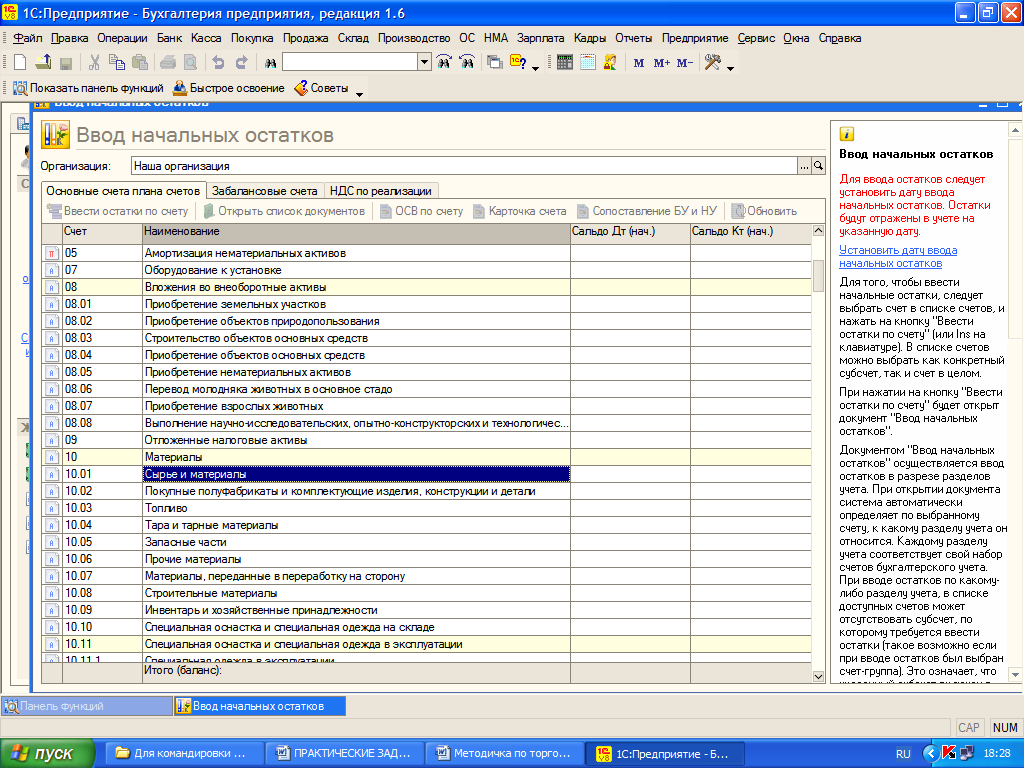
Task: Click Сопоставление БУ и НУ button
Action: point(647,211)
